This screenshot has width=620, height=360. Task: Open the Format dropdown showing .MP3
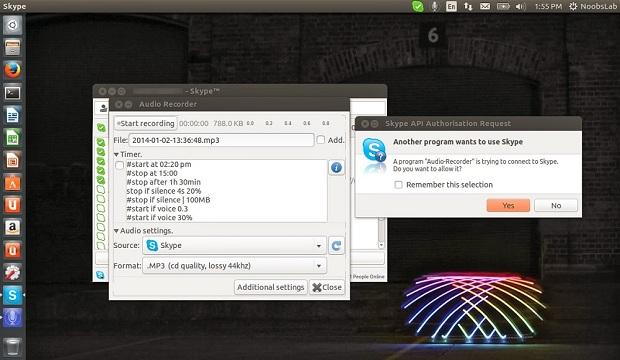pyautogui.click(x=234, y=266)
